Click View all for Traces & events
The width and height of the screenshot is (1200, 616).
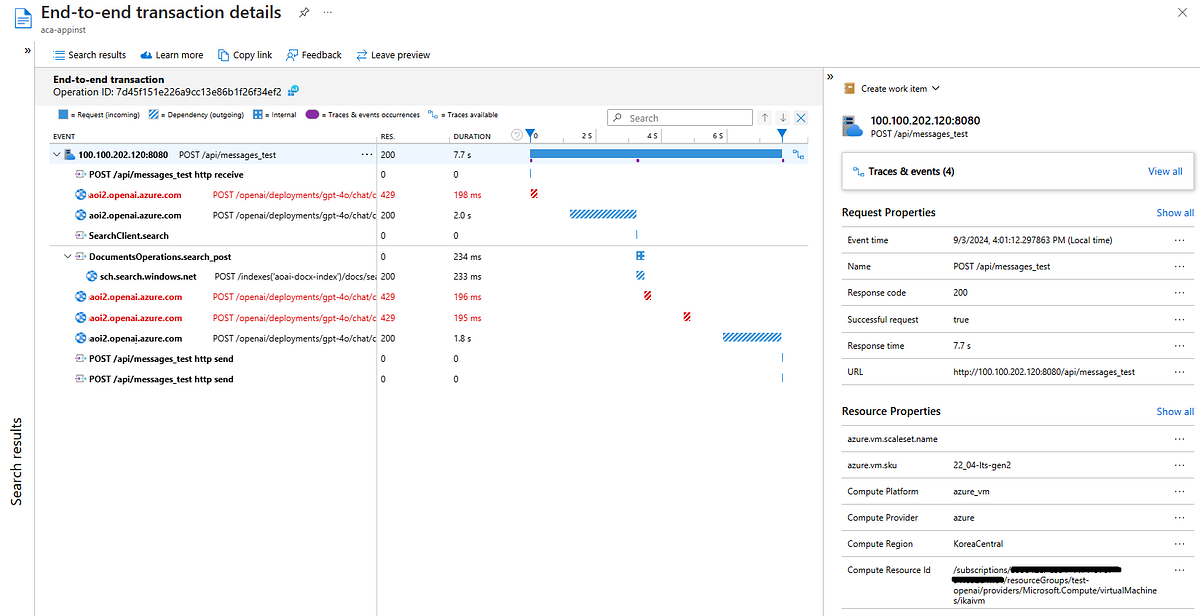tap(1164, 171)
